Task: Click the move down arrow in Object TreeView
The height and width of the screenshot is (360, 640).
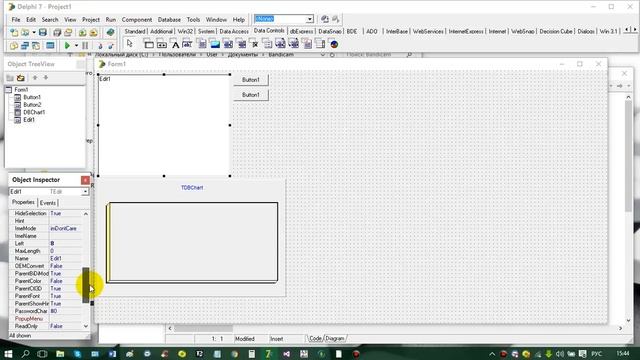Action: (46, 78)
